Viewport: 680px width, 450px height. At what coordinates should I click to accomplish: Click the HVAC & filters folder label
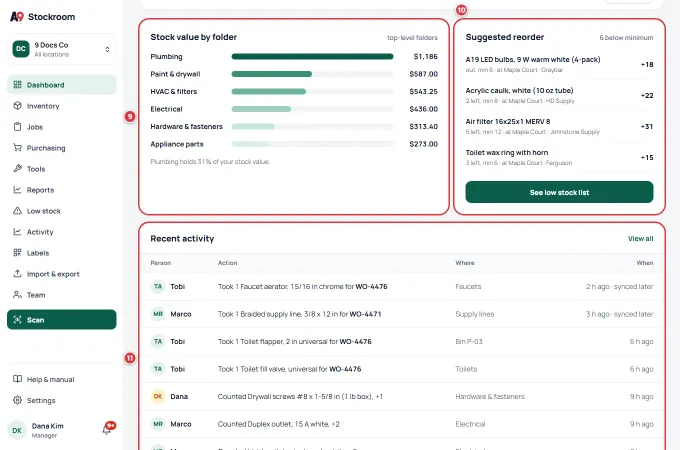click(173, 91)
